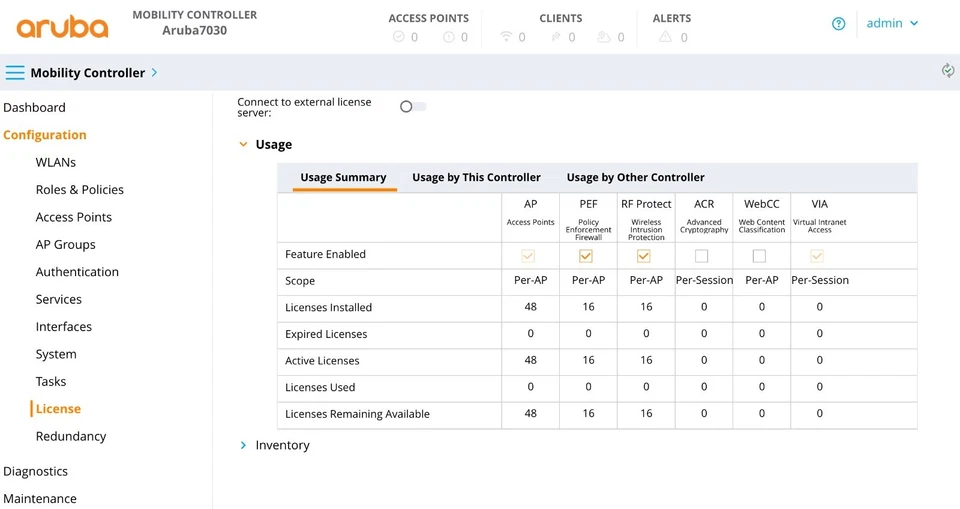Open the hamburger navigation menu
960x509 pixels.
15,73
